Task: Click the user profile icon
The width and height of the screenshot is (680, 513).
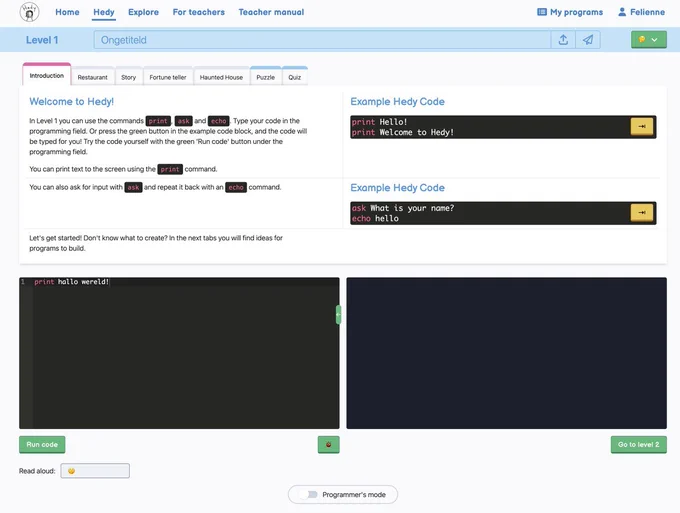Action: pos(622,12)
